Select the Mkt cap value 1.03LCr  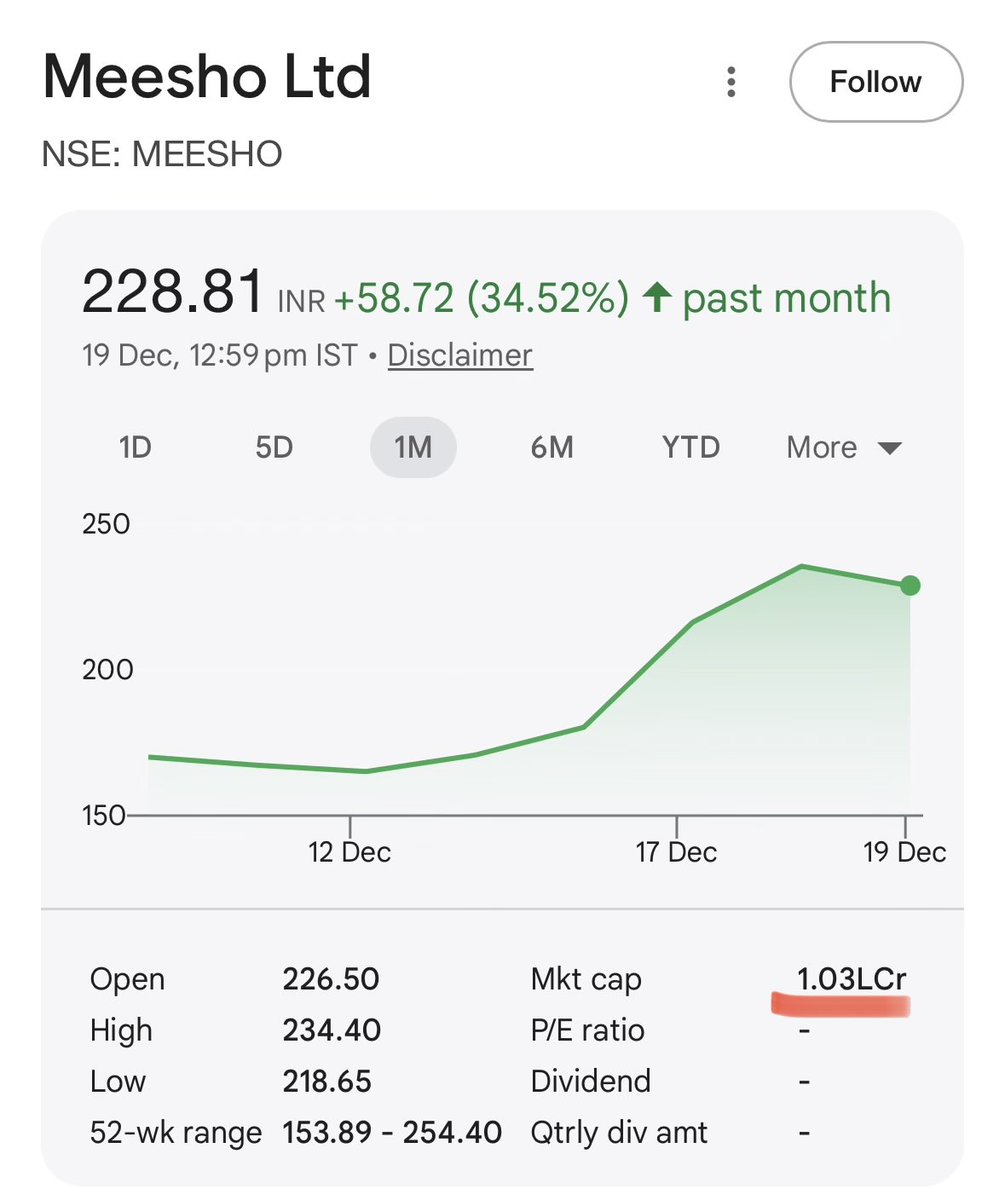click(x=853, y=979)
